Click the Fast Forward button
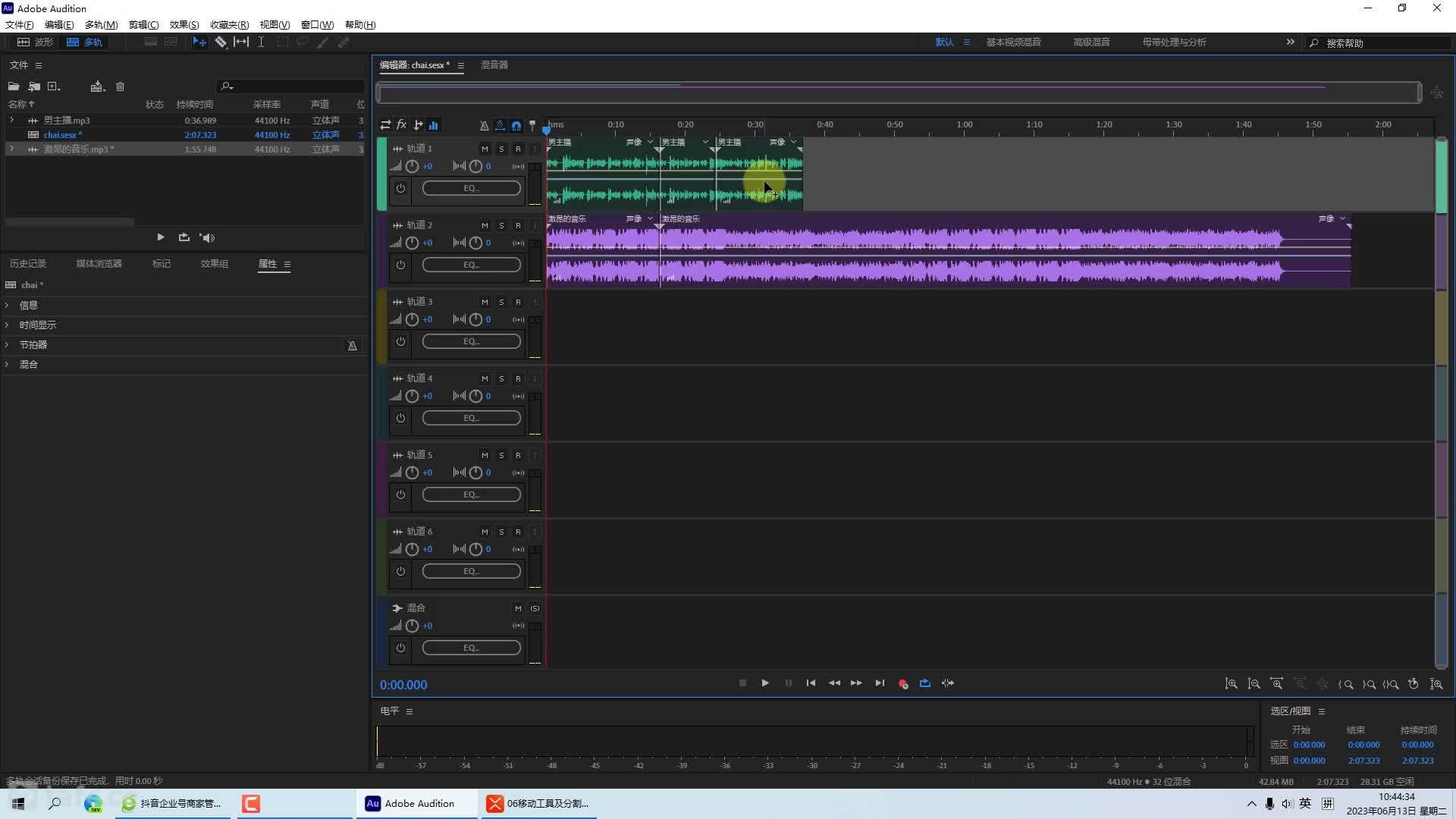Viewport: 1456px width, 819px height. (x=856, y=683)
